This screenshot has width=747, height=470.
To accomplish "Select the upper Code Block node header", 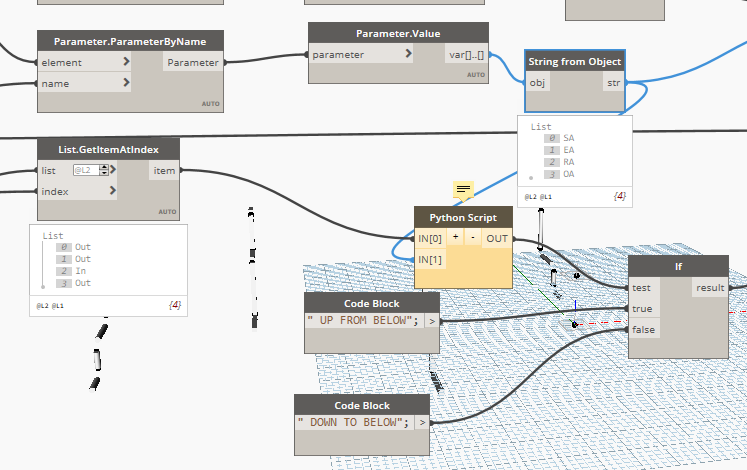I will coord(372,304).
